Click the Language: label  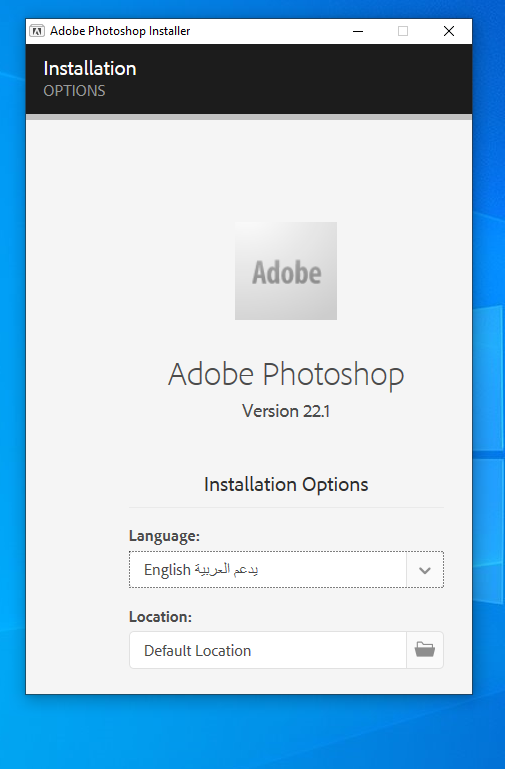click(x=164, y=536)
